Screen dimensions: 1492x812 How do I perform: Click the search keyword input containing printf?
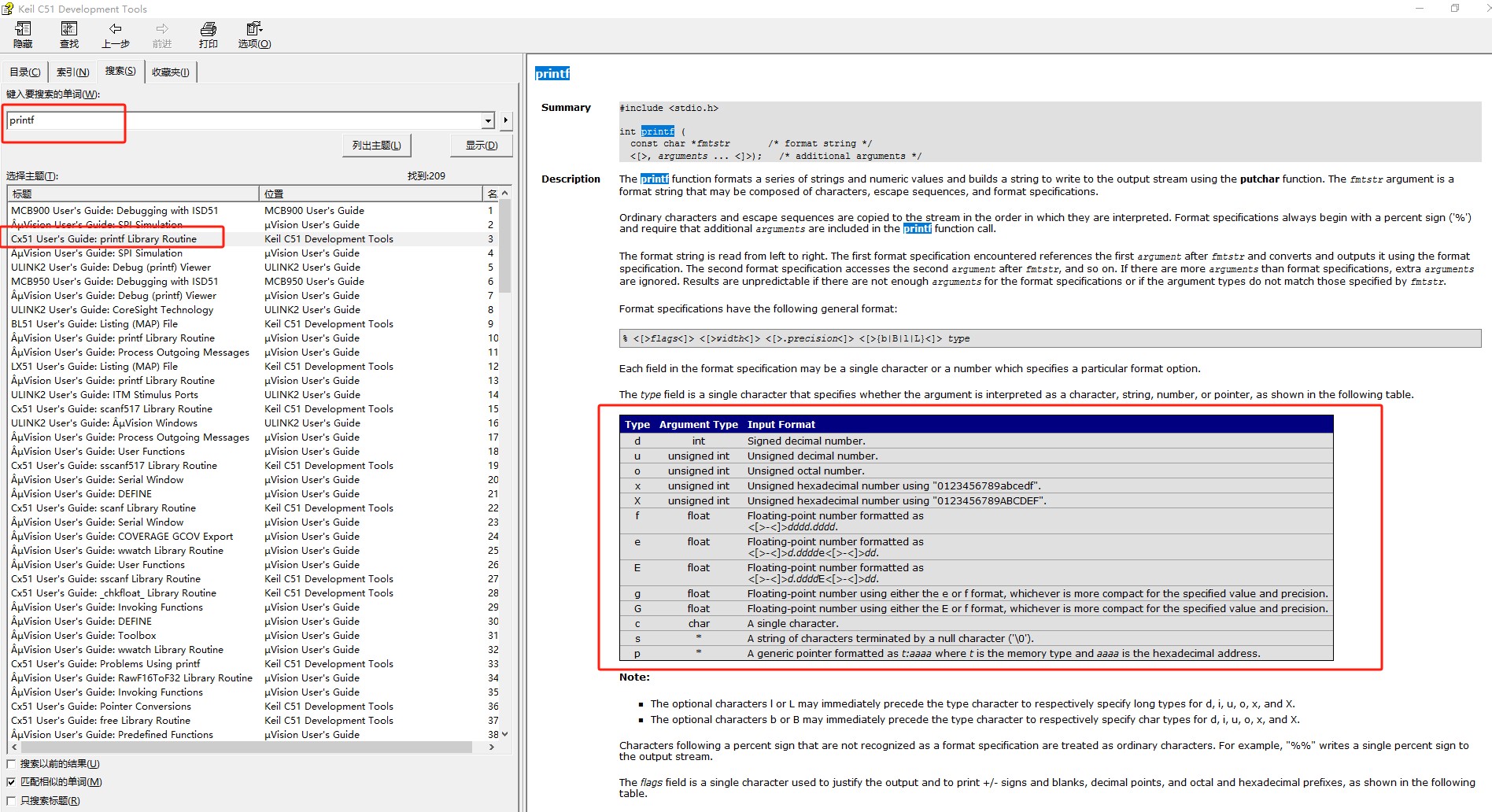click(244, 120)
